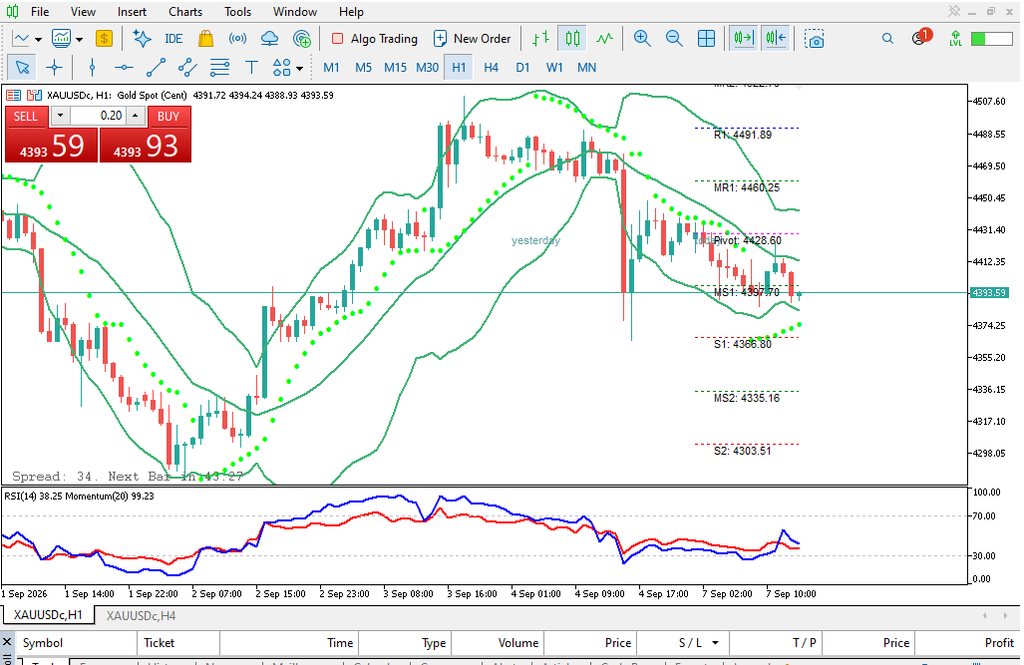
Task: Open the File menu
Action: 40,12
